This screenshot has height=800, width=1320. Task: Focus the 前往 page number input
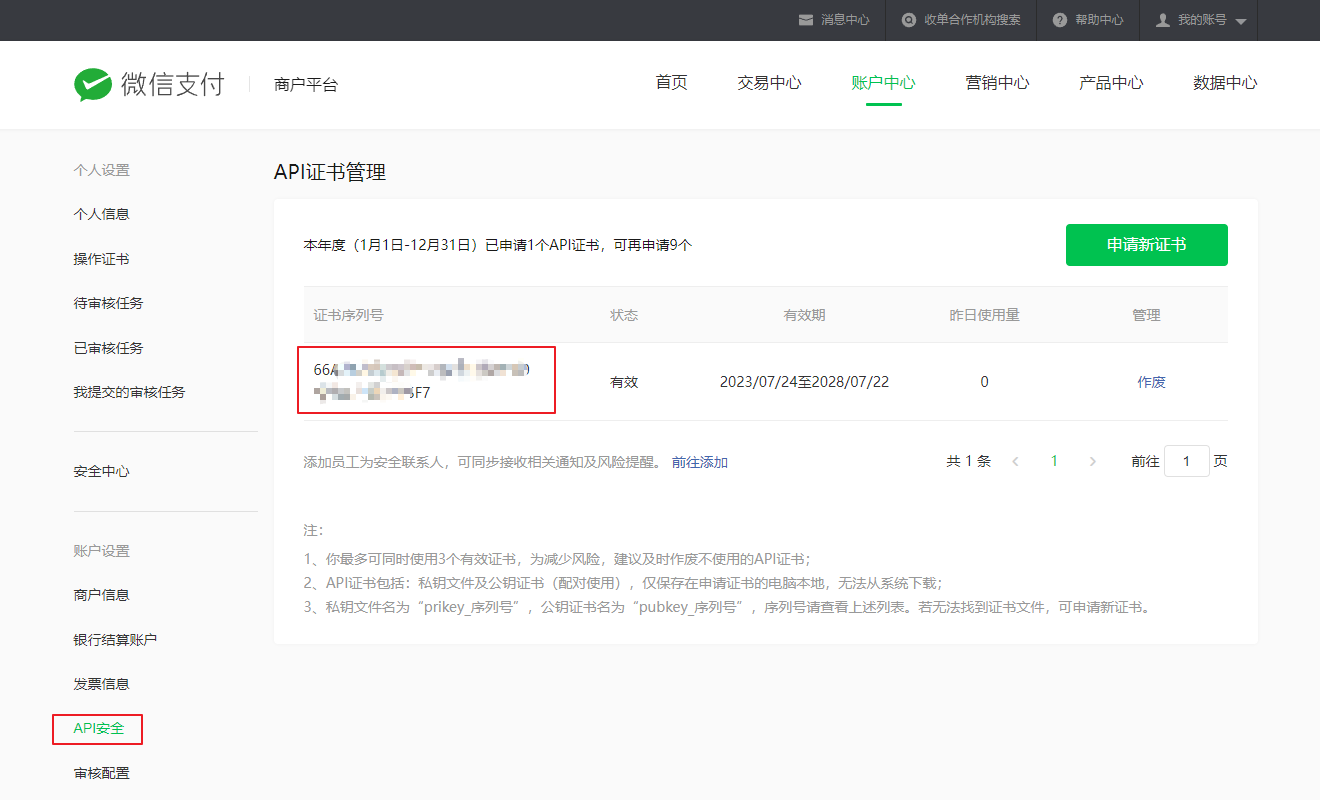coord(1187,461)
